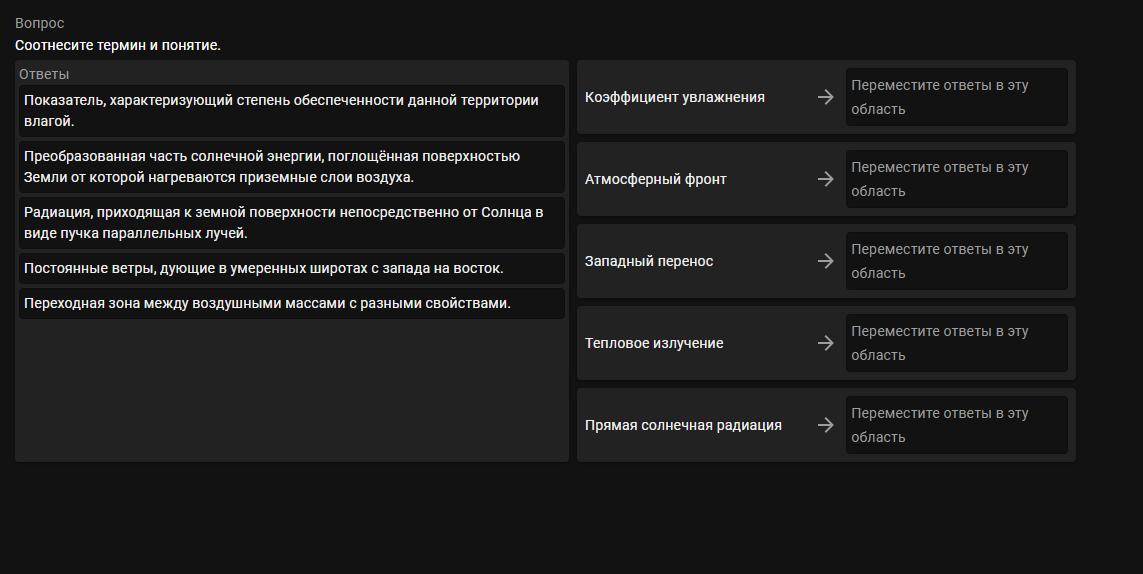Screen dimensions: 1143x574
Task: Click the term label Тепловое излучение
Action: [654, 343]
